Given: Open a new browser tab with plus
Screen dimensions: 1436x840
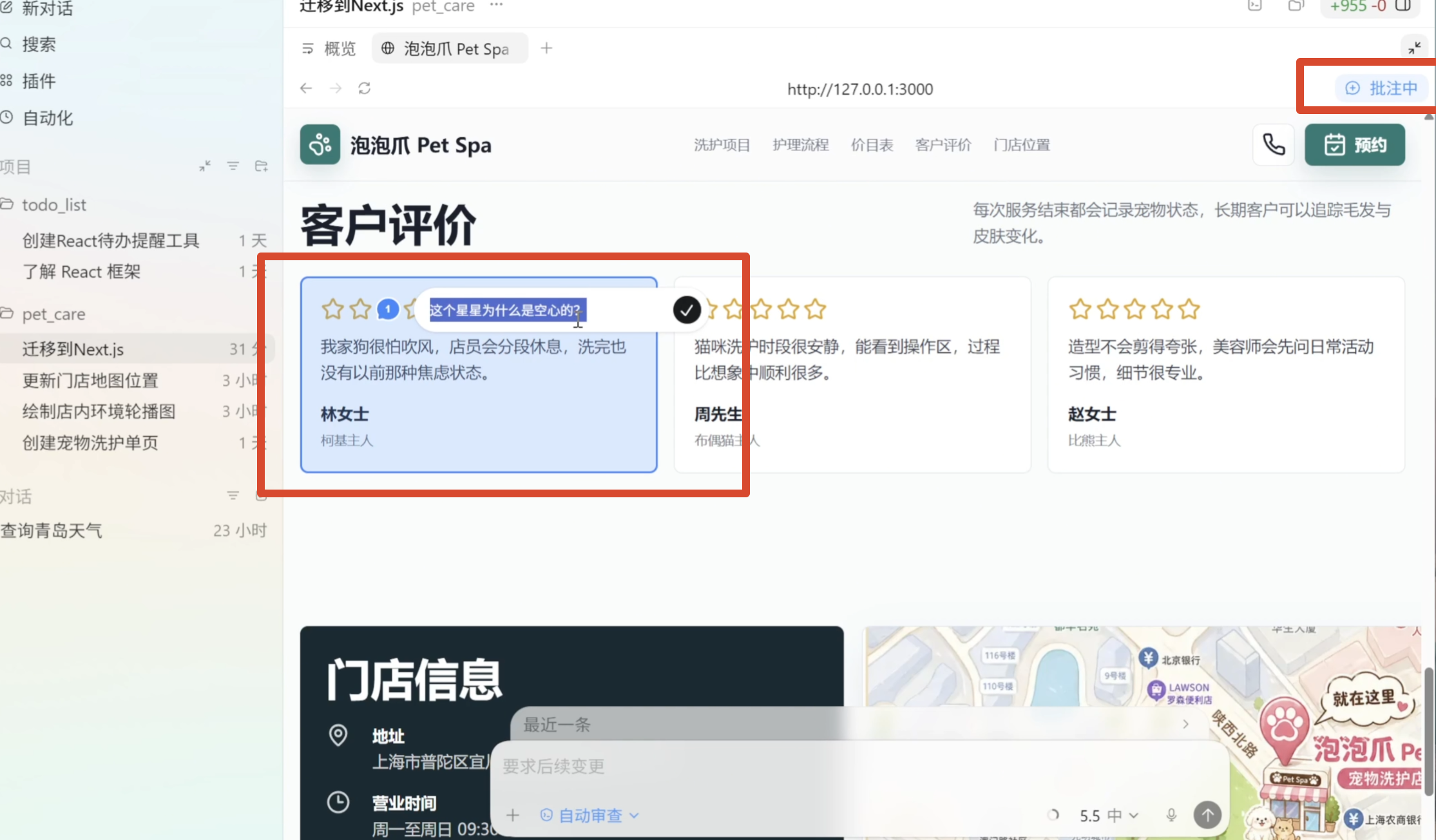Looking at the screenshot, I should pyautogui.click(x=546, y=48).
